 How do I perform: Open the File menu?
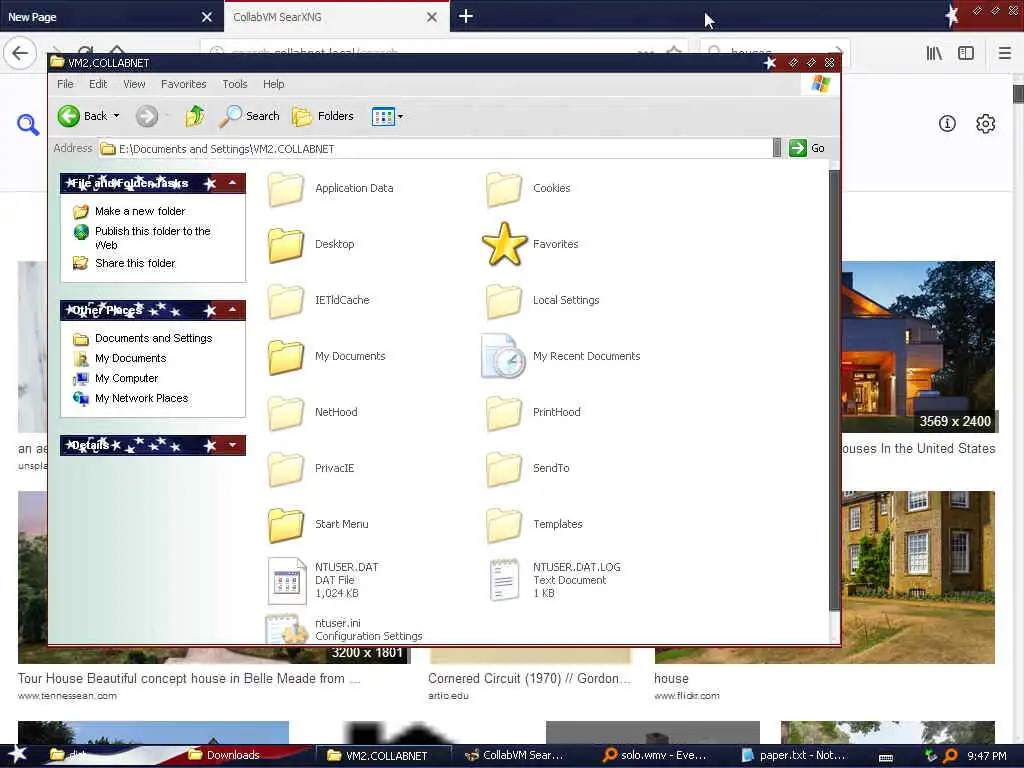(x=65, y=84)
